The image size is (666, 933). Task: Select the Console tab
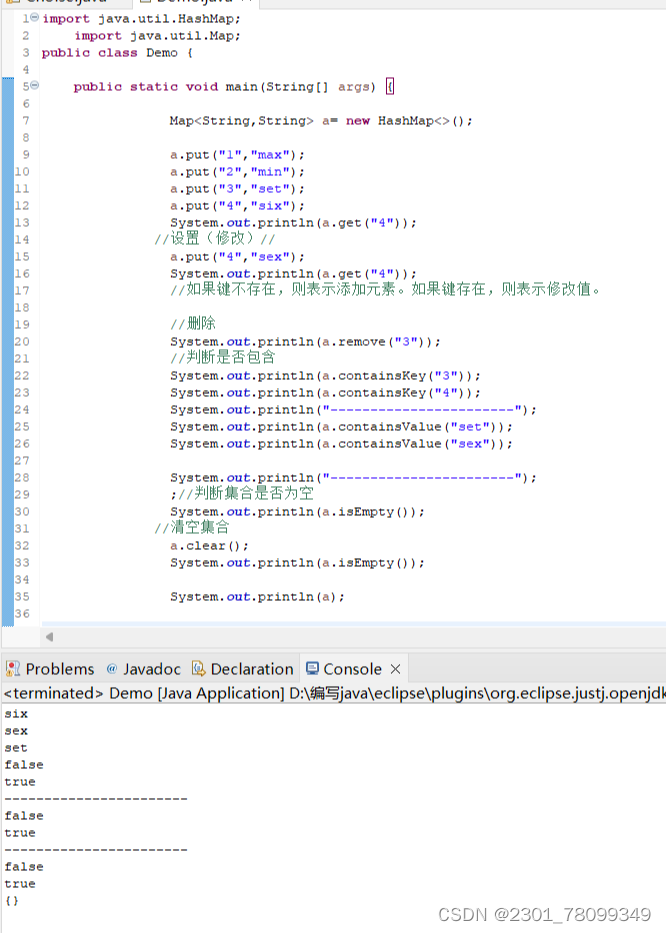pos(352,669)
